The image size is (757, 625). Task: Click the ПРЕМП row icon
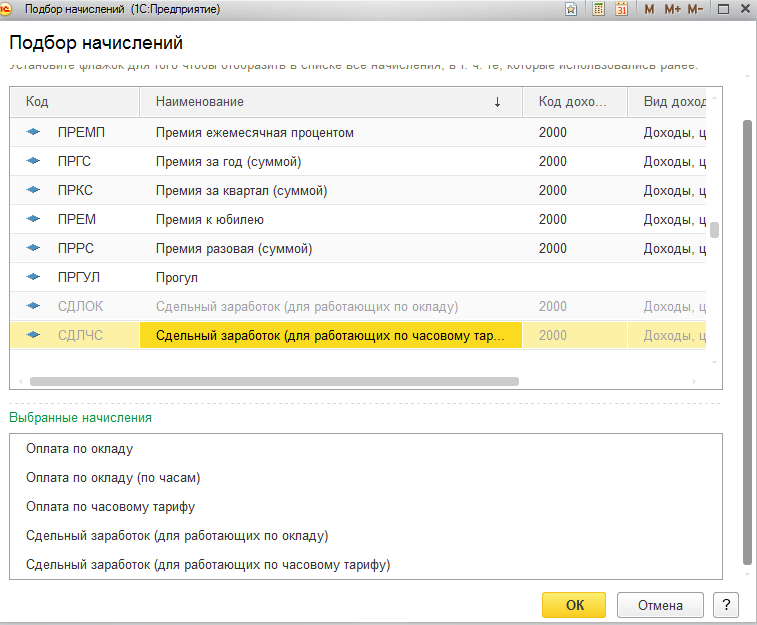coord(34,132)
